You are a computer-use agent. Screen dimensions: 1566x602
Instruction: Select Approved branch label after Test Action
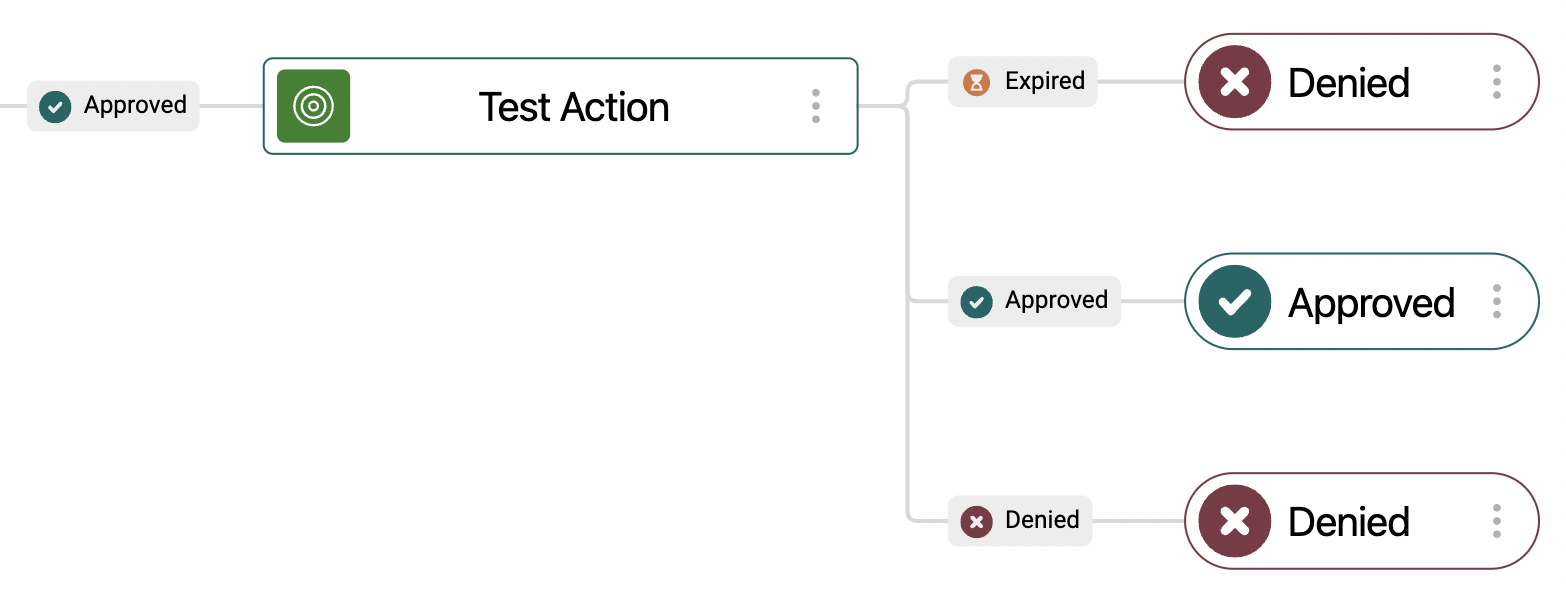(1057, 300)
